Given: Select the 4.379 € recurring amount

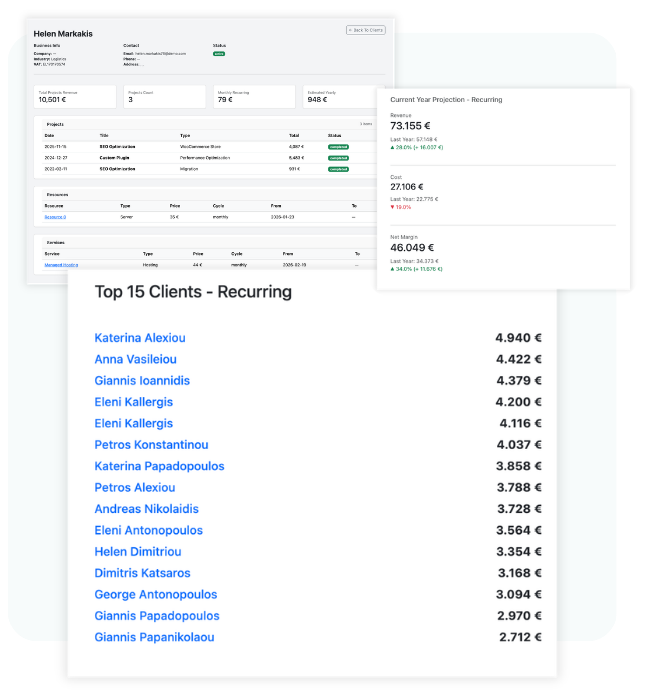Looking at the screenshot, I should 519,381.
